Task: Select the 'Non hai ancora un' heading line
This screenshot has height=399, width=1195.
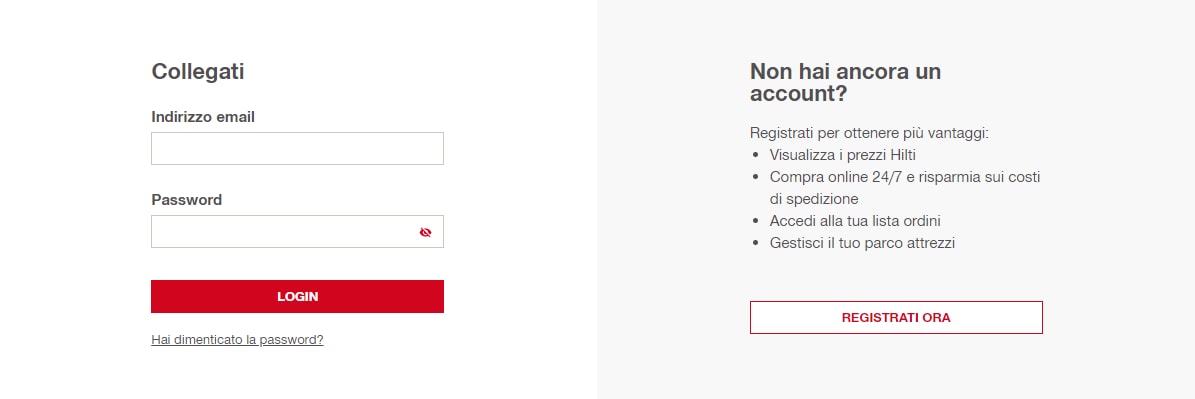Action: [x=845, y=72]
